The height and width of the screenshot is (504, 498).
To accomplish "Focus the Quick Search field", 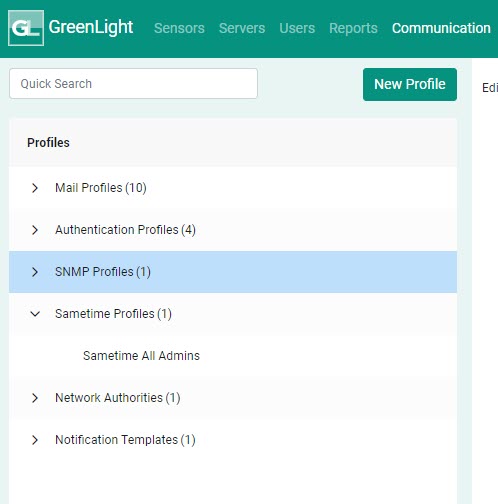I will point(133,83).
